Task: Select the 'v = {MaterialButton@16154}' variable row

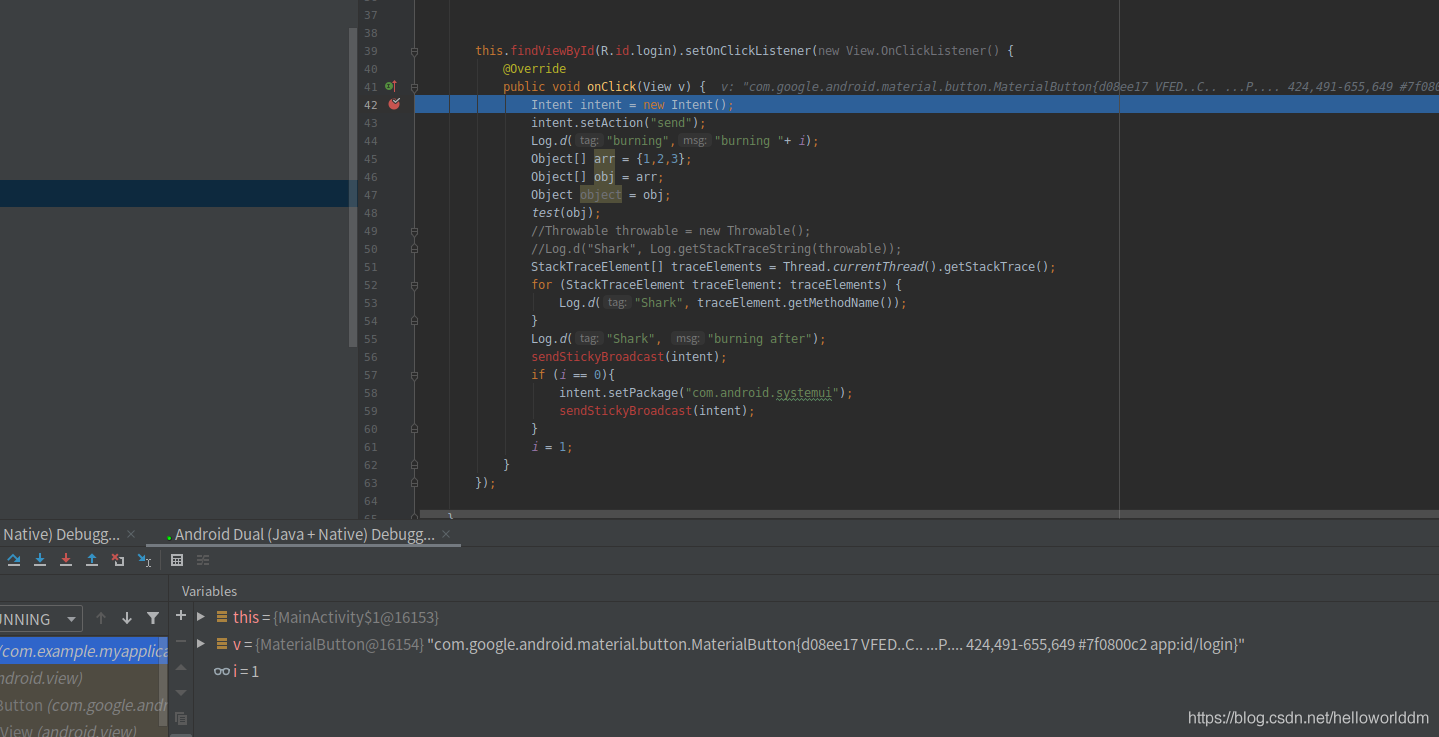Action: tap(816, 644)
